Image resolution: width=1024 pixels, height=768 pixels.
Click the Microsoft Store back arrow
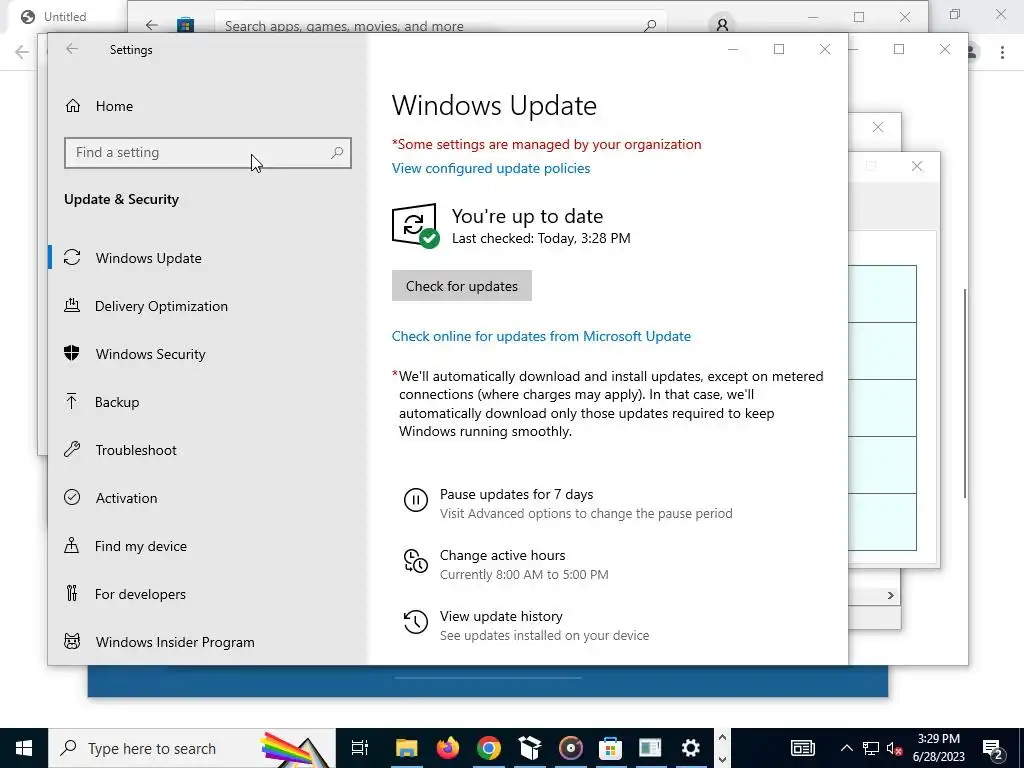click(x=152, y=25)
